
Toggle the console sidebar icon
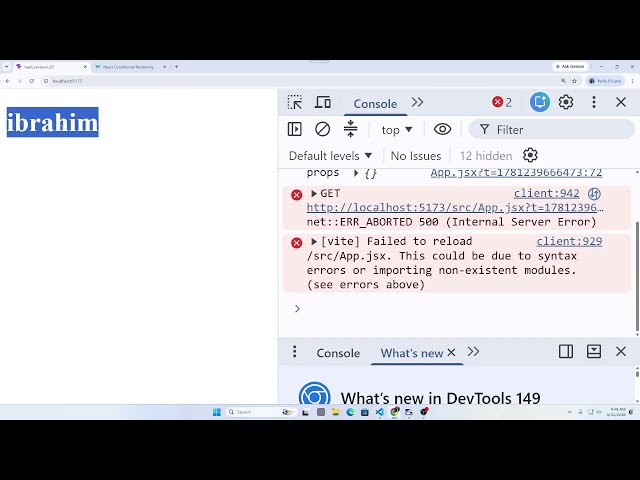click(294, 129)
